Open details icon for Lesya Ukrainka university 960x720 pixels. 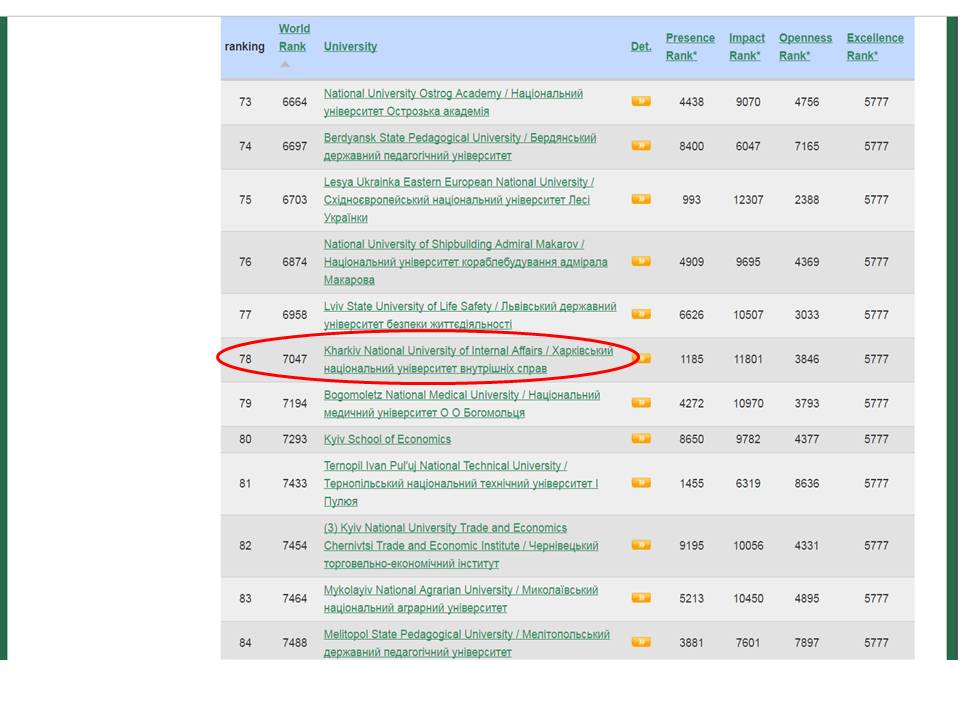pyautogui.click(x=641, y=199)
